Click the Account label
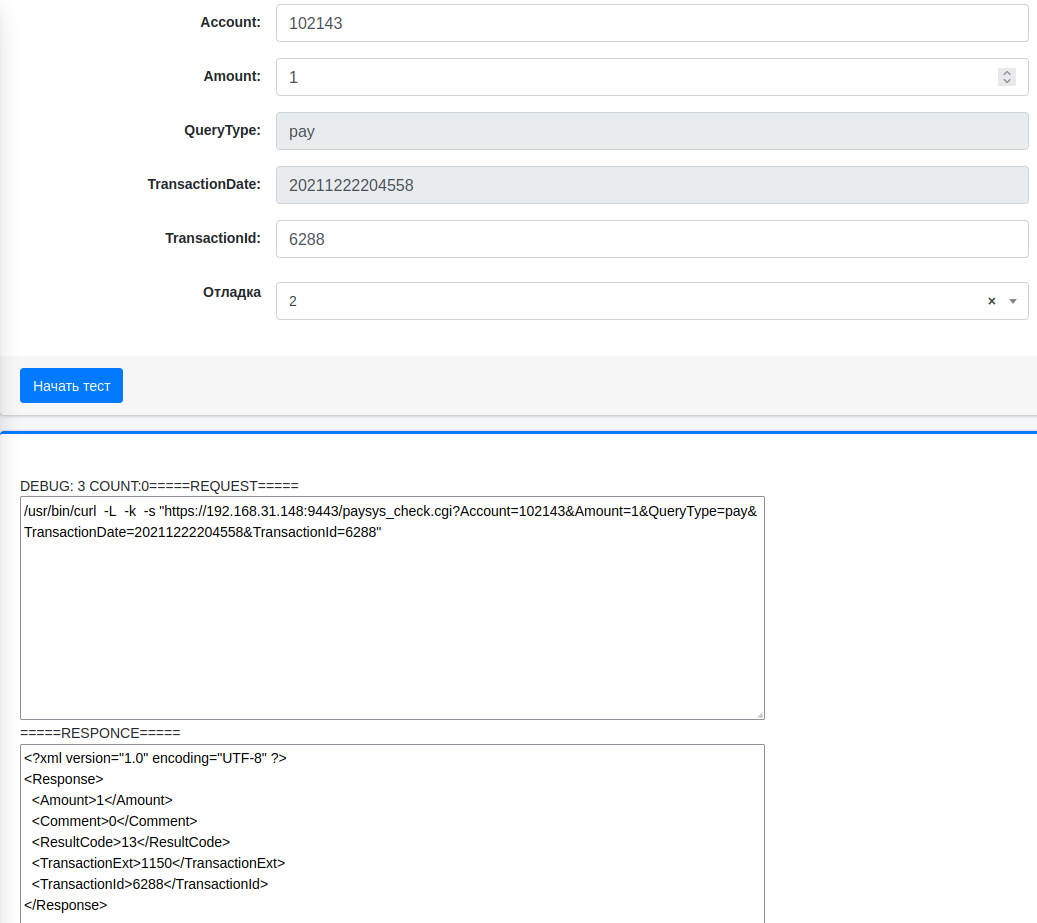Screen dimensions: 1037x923 pos(230,22)
